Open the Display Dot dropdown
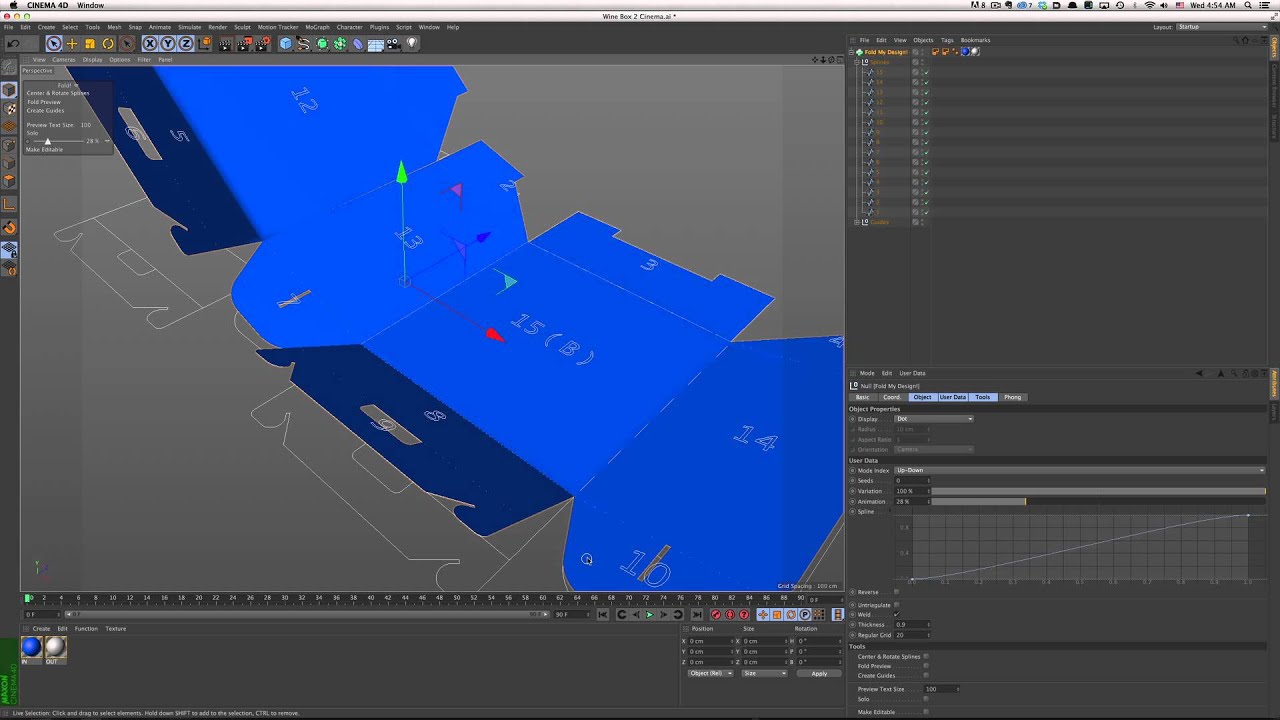The width and height of the screenshot is (1280, 720). pyautogui.click(x=934, y=419)
